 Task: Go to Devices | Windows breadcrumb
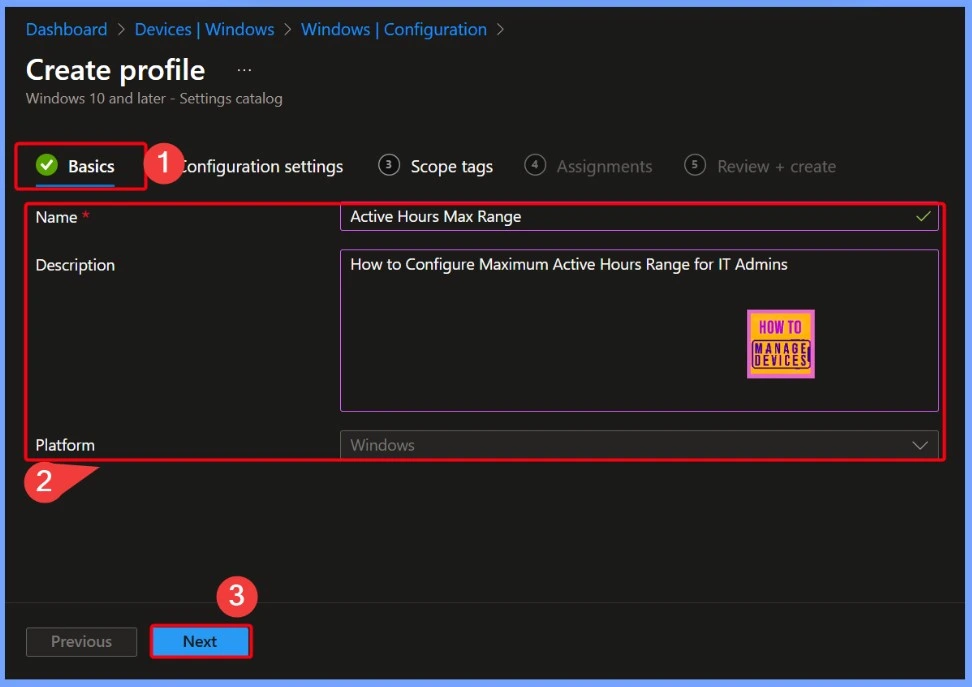point(204,29)
